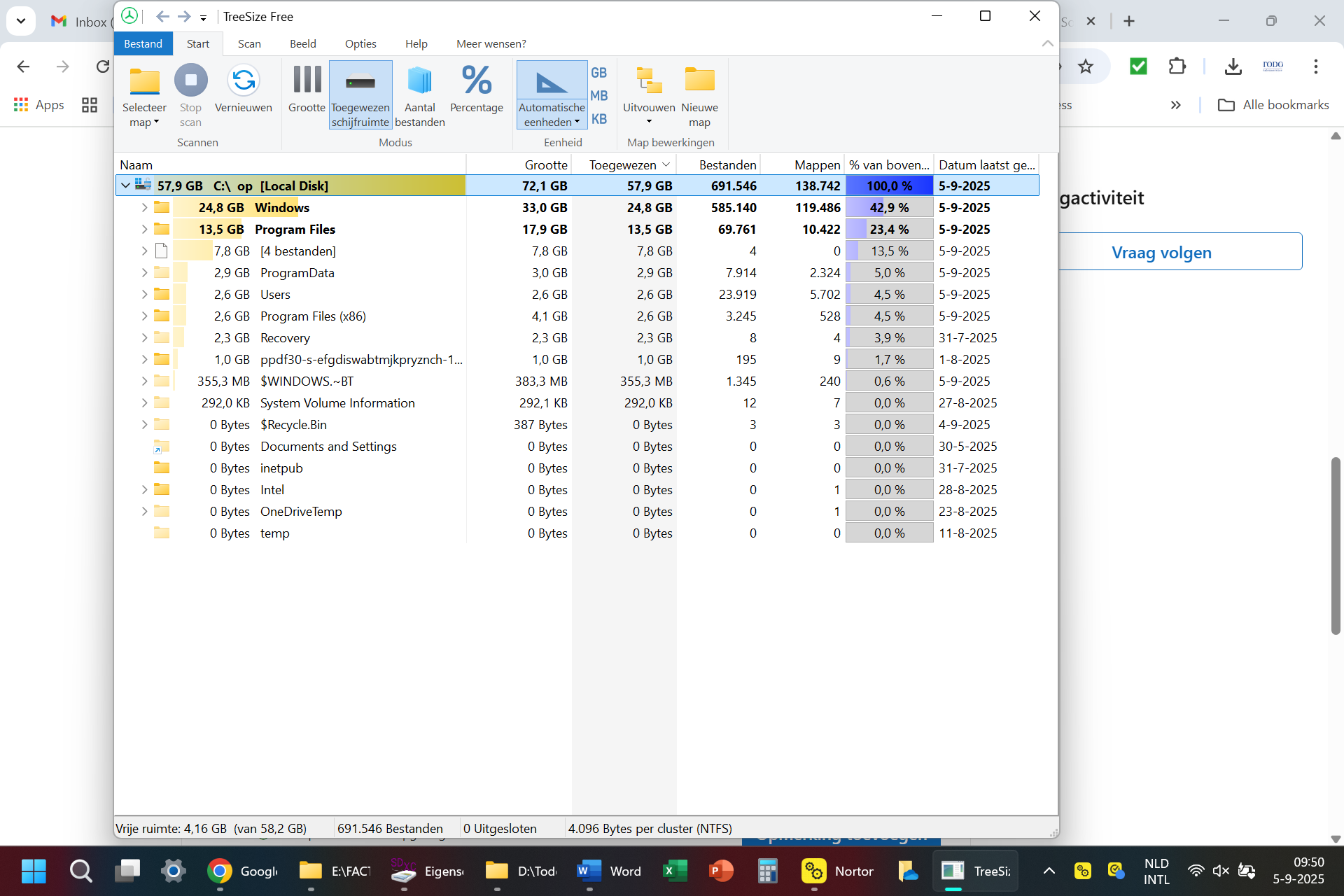Image resolution: width=1344 pixels, height=896 pixels.
Task: Click the Vernieuwen refresh icon
Action: (243, 81)
